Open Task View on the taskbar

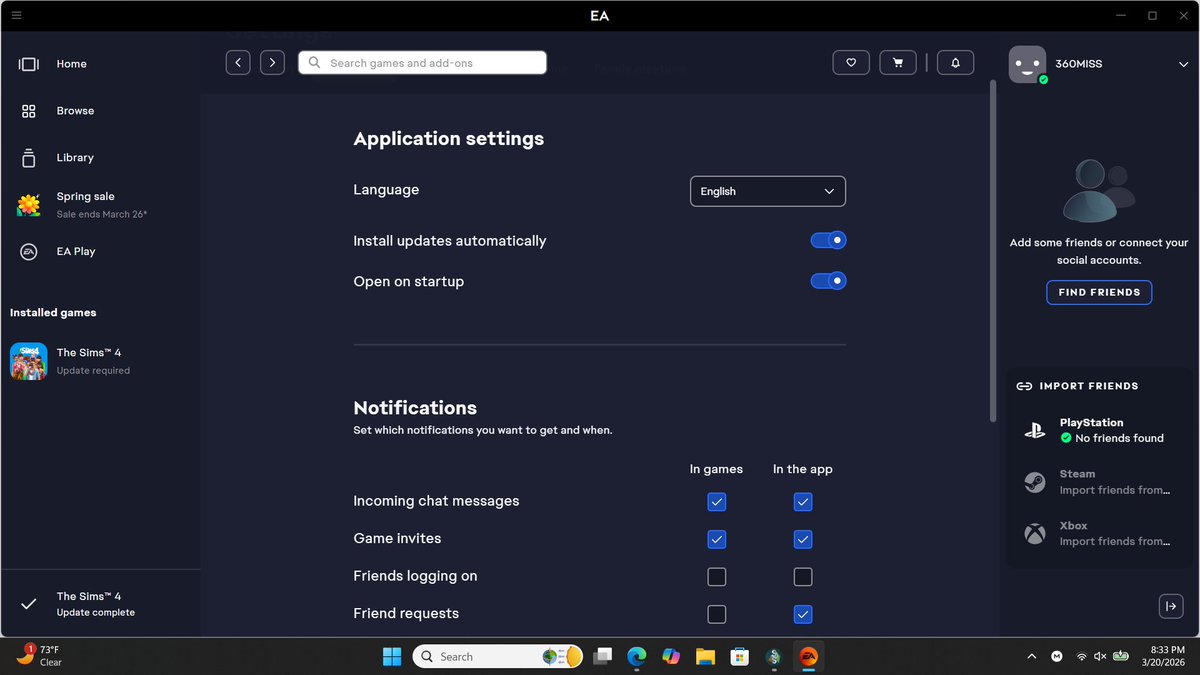602,657
